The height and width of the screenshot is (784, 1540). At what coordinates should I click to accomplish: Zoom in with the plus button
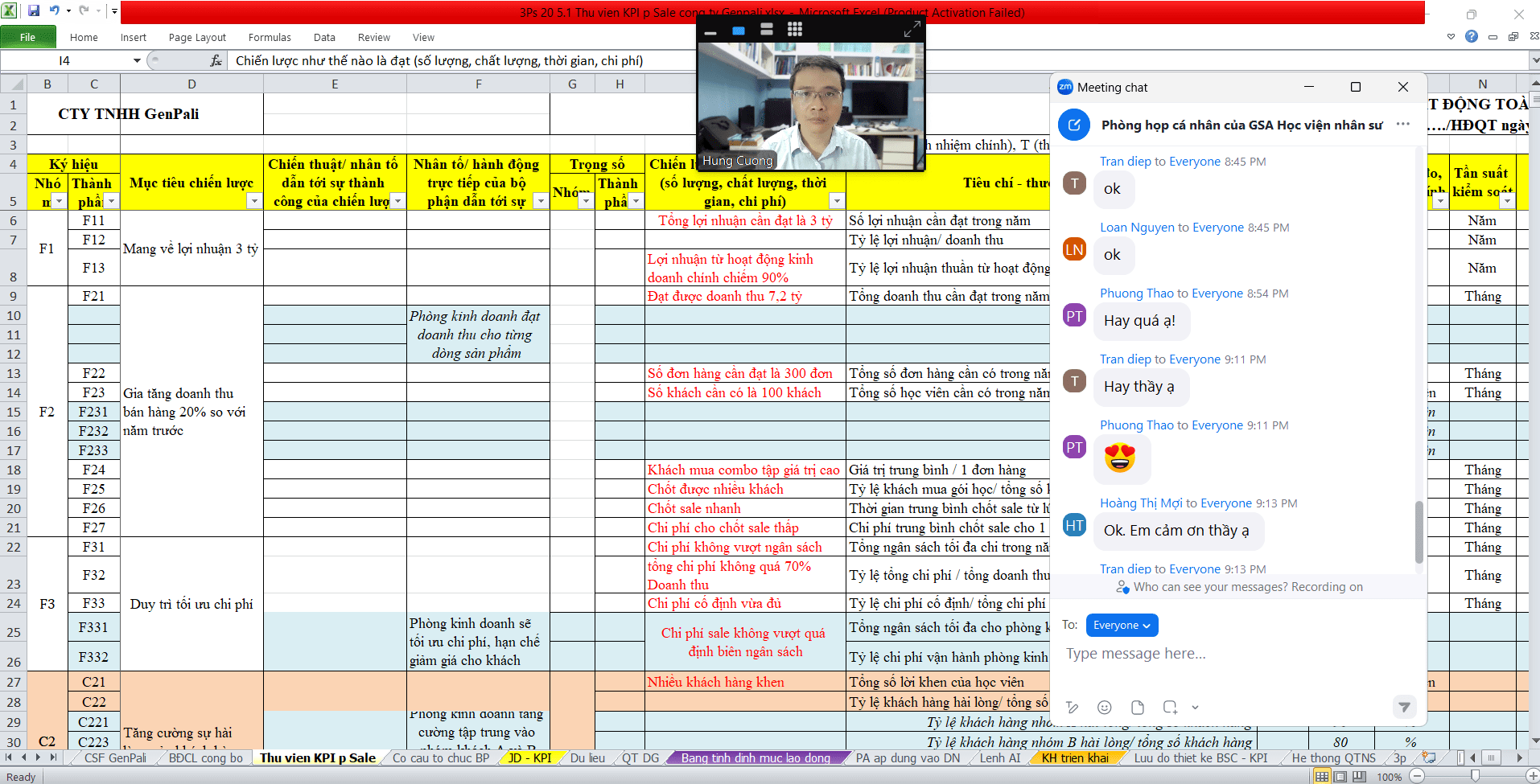click(1531, 777)
